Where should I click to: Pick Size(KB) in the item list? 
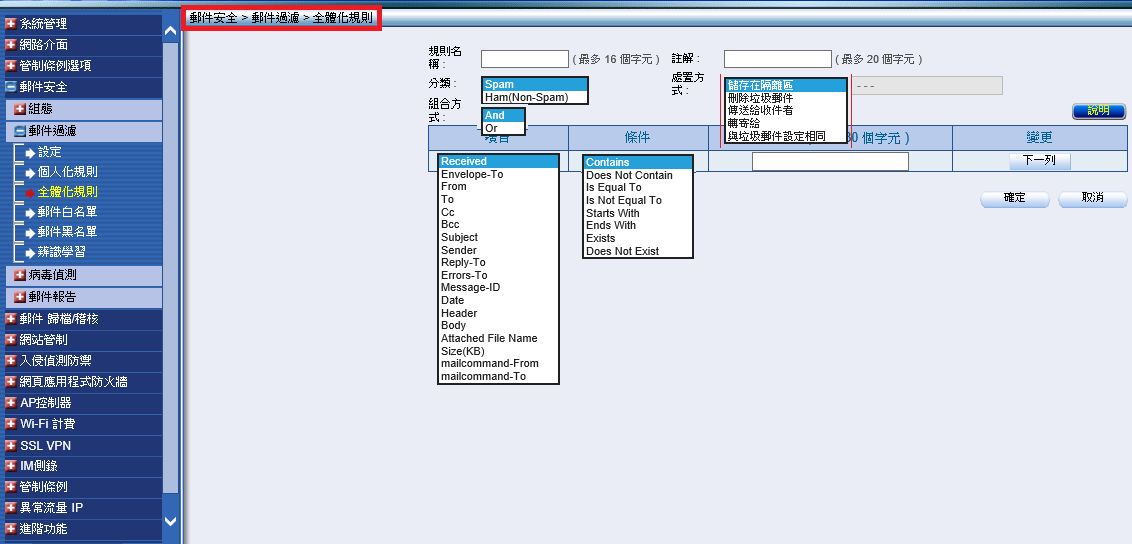tap(498, 351)
